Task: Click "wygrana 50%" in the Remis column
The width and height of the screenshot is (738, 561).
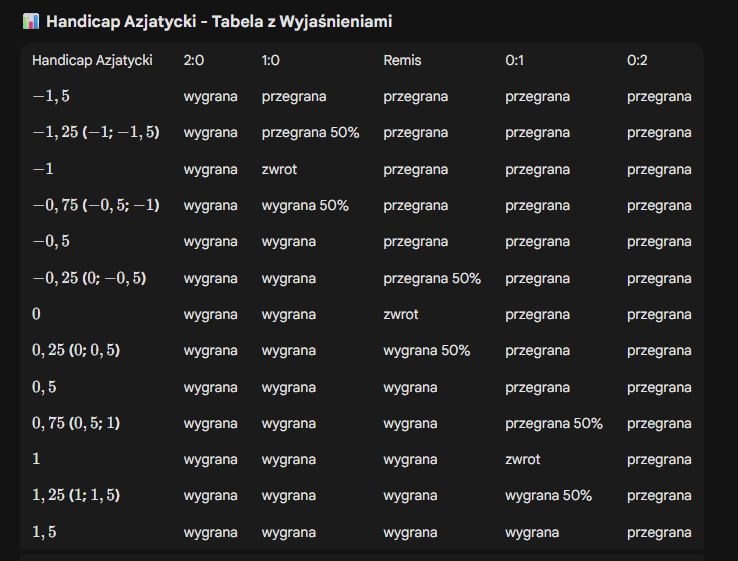Action: click(x=426, y=351)
